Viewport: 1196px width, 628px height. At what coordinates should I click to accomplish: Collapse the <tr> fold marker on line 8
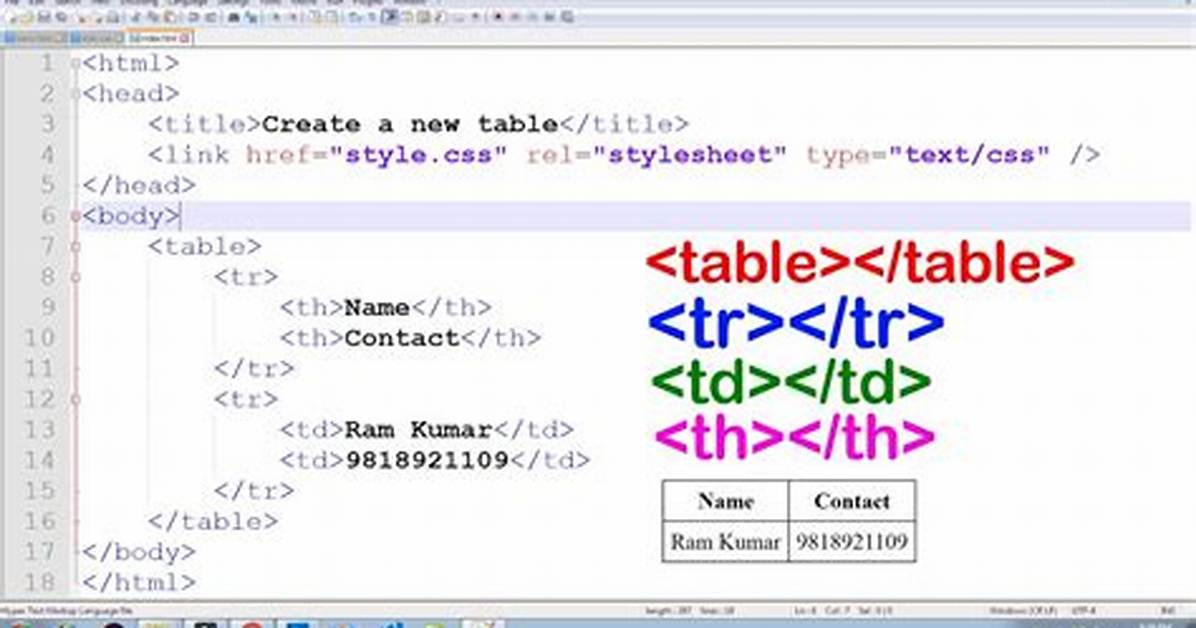(x=76, y=277)
